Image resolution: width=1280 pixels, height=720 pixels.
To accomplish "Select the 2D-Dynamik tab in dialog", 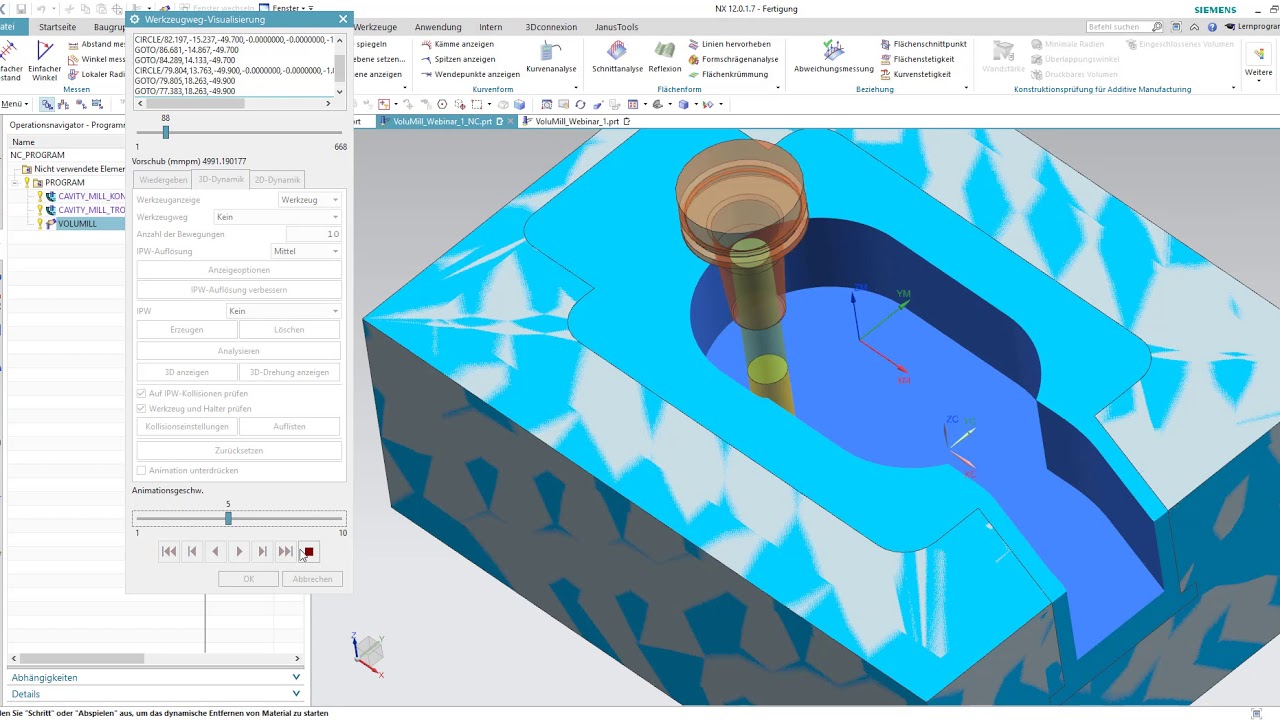I will (277, 180).
